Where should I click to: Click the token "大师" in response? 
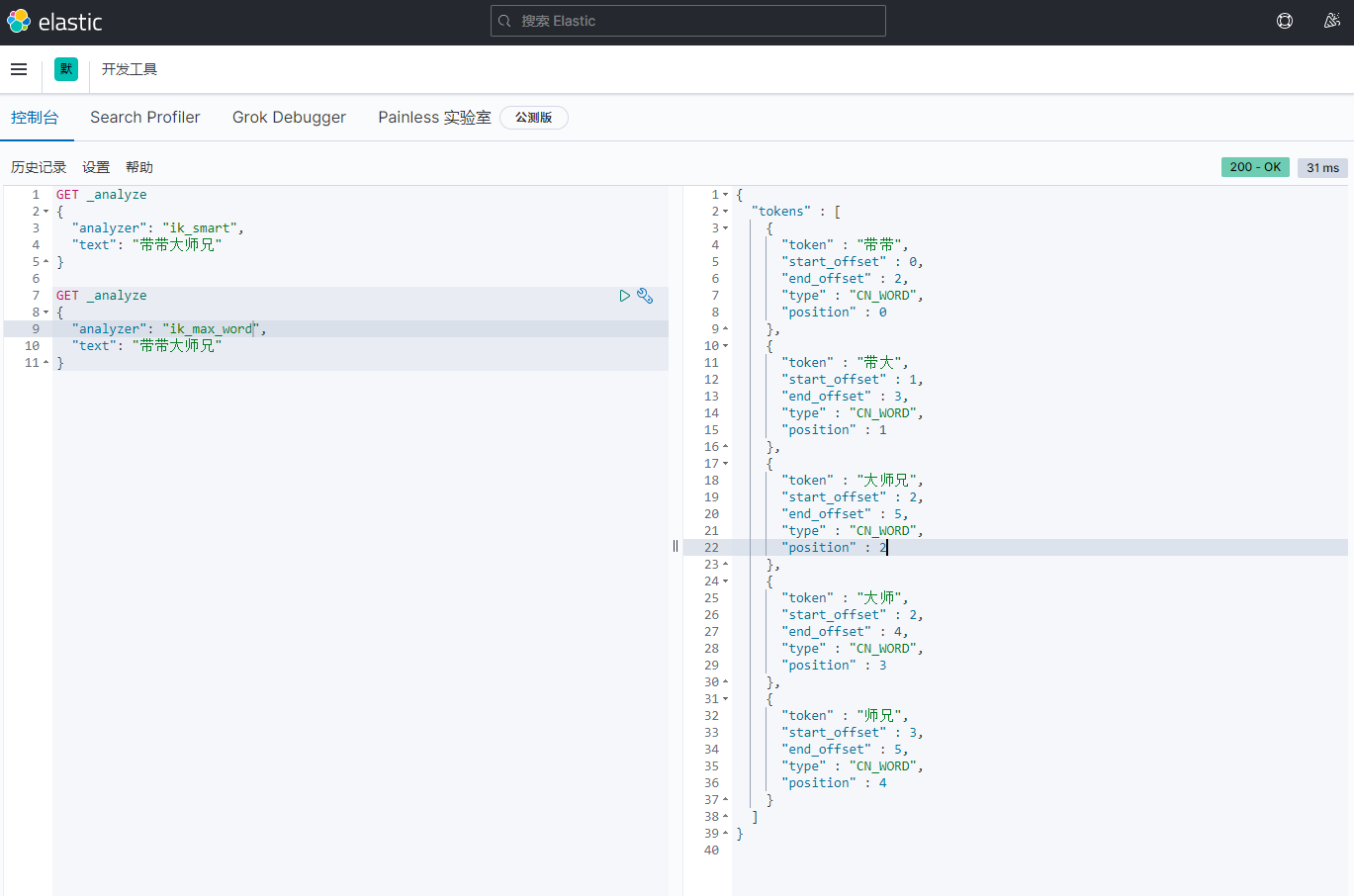[878, 598]
